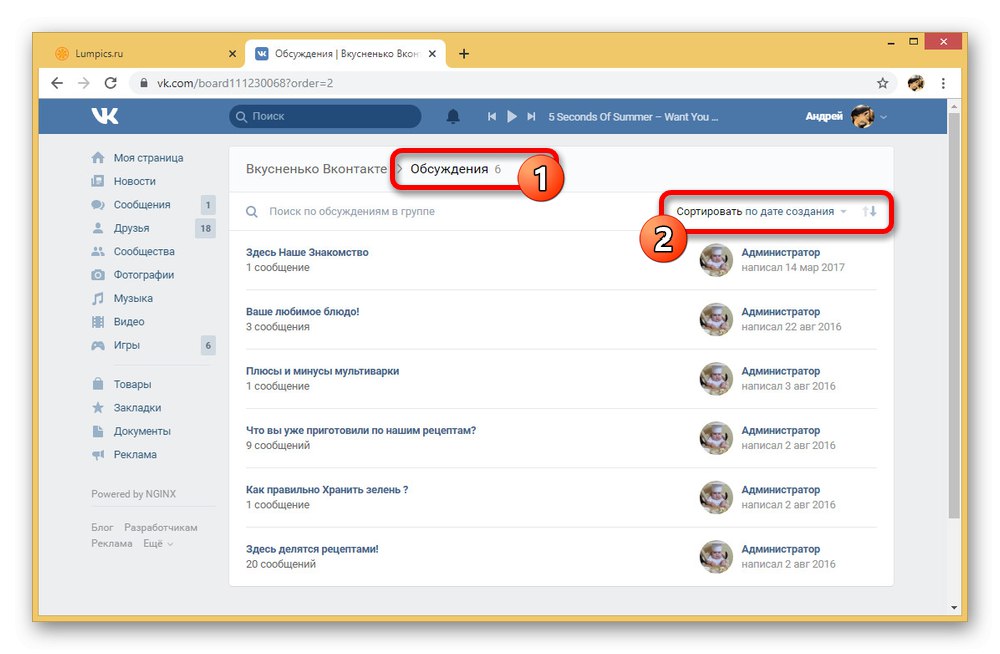Expand the Ещё footer menu
The image size is (1000, 654).
coord(158,544)
